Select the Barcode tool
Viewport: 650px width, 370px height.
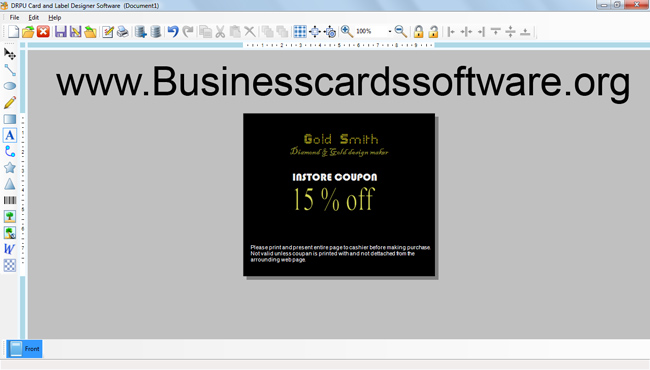point(10,200)
